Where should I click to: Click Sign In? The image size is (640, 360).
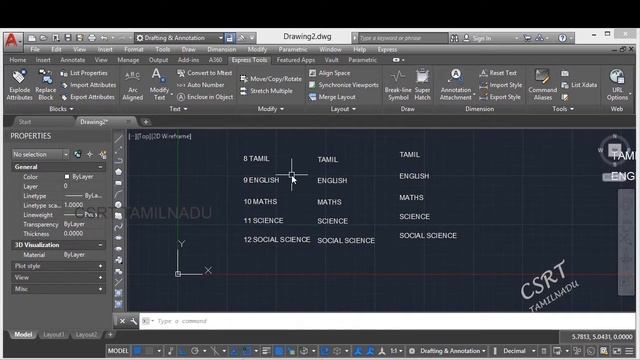click(478, 38)
